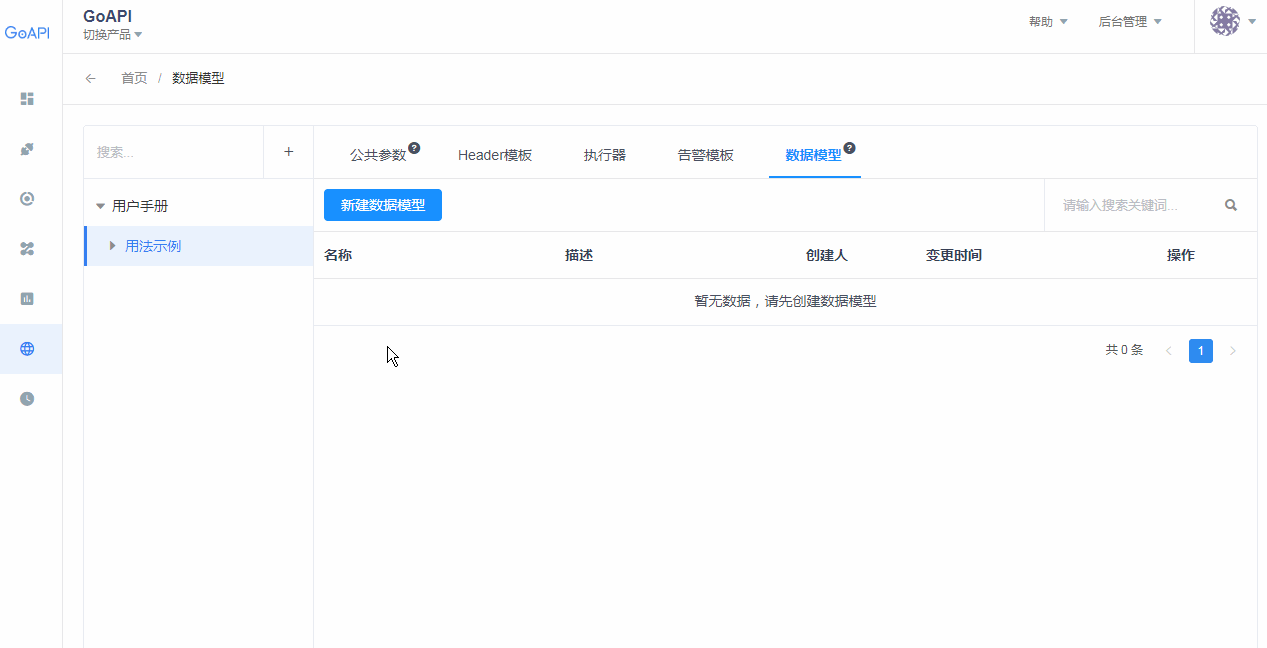
Task: Click the previous page arrow
Action: point(1169,351)
